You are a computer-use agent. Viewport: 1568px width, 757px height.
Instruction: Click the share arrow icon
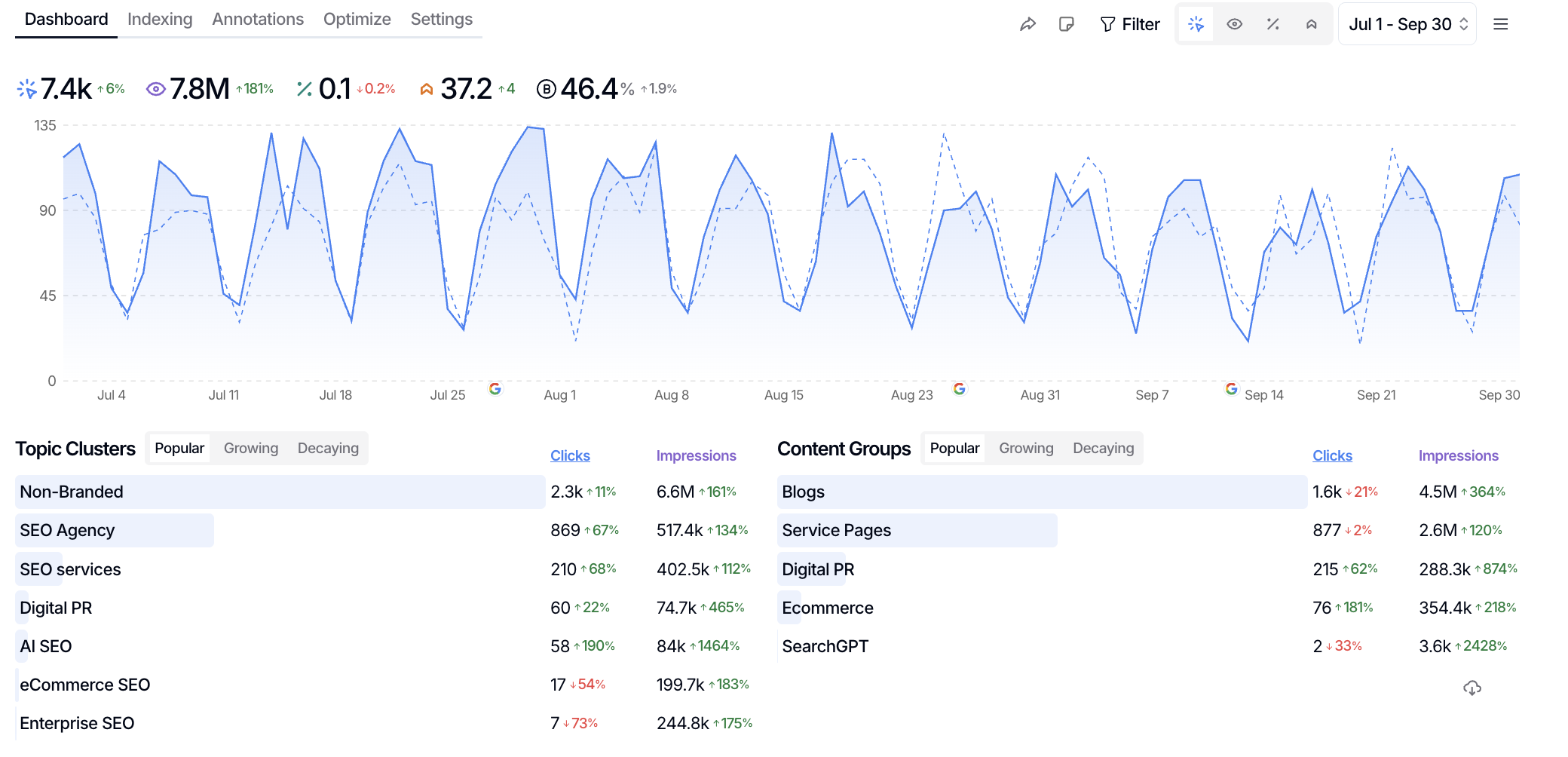[1028, 23]
